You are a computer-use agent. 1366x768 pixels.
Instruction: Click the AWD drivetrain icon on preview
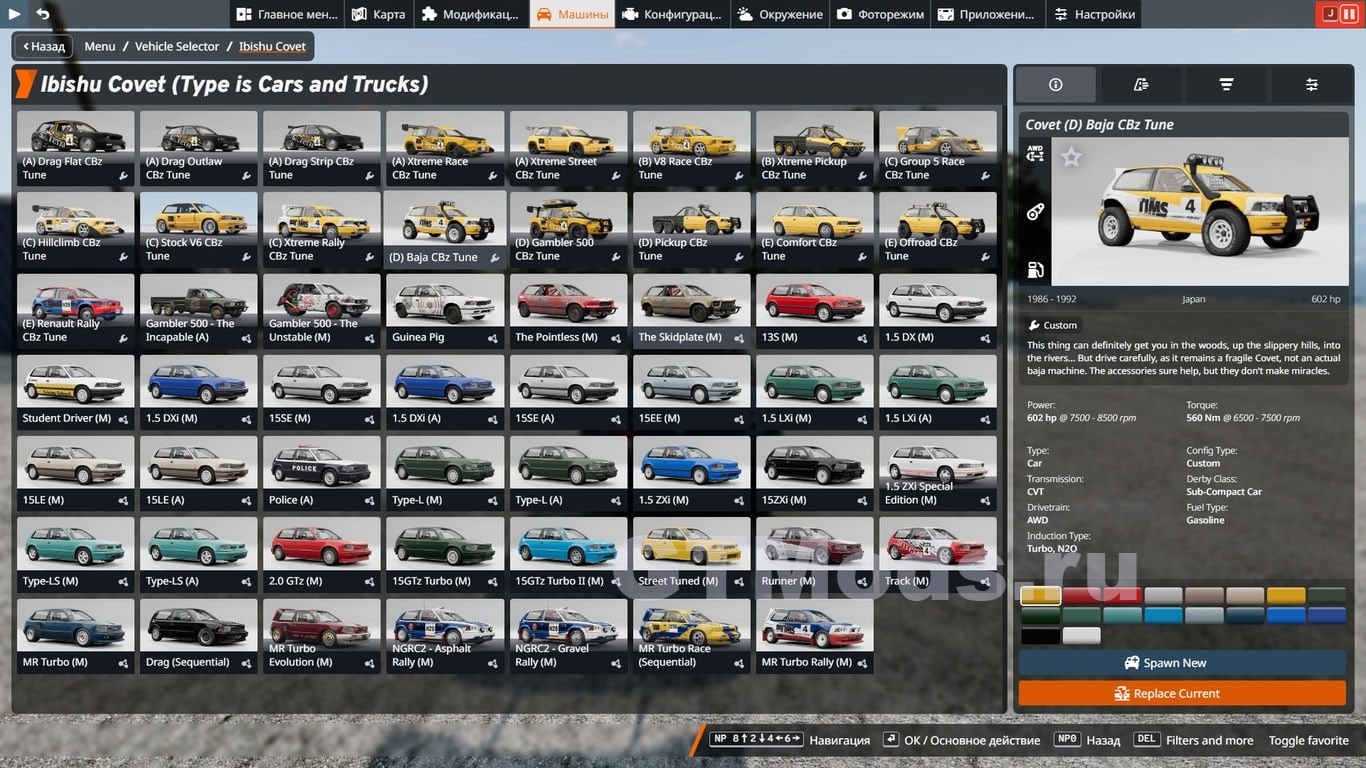1035,153
